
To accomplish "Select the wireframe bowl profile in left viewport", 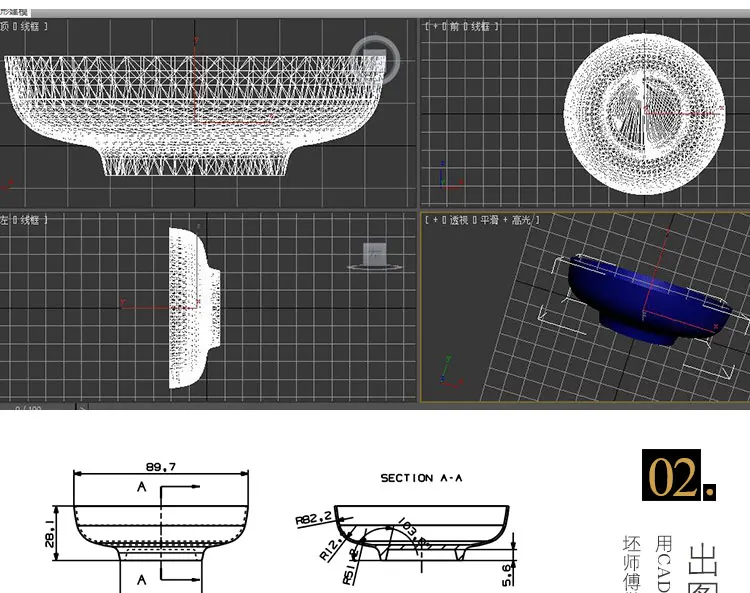I will (195, 307).
